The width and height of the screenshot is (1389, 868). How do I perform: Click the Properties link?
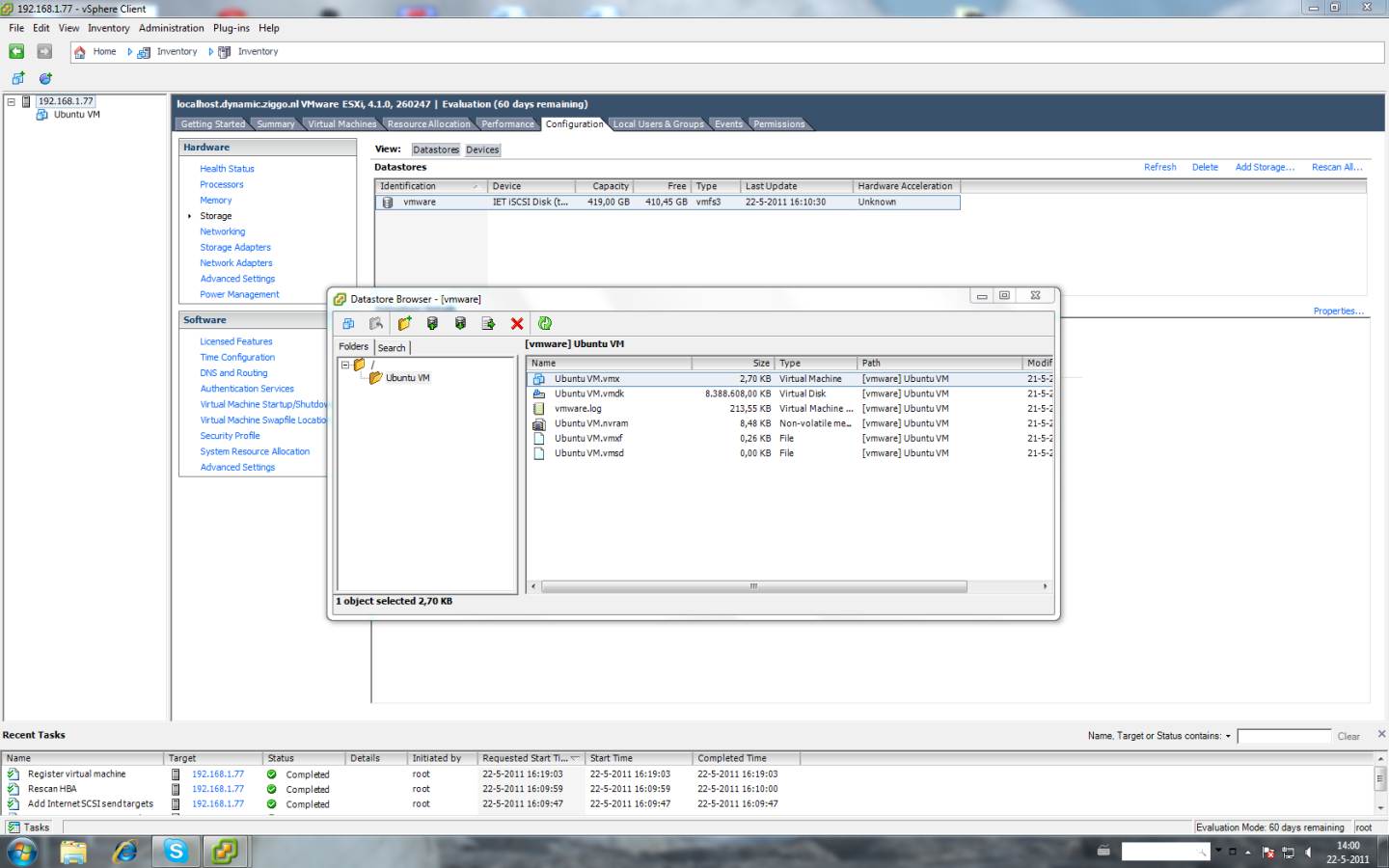[x=1339, y=311]
